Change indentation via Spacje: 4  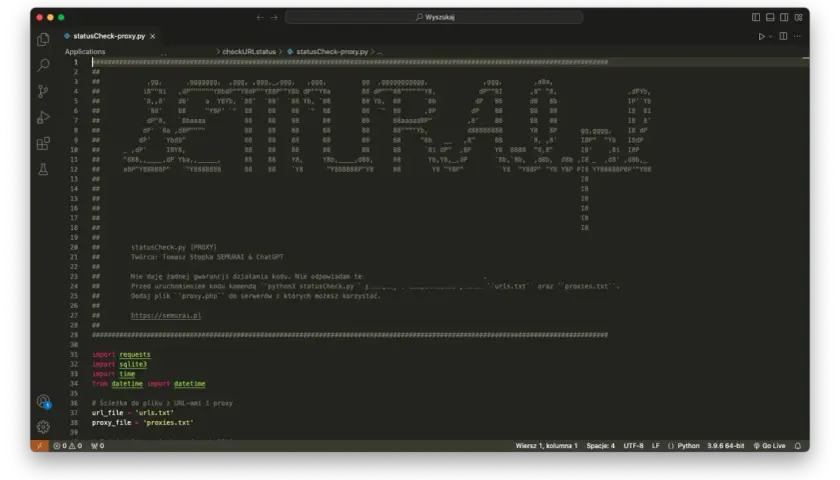coord(601,446)
